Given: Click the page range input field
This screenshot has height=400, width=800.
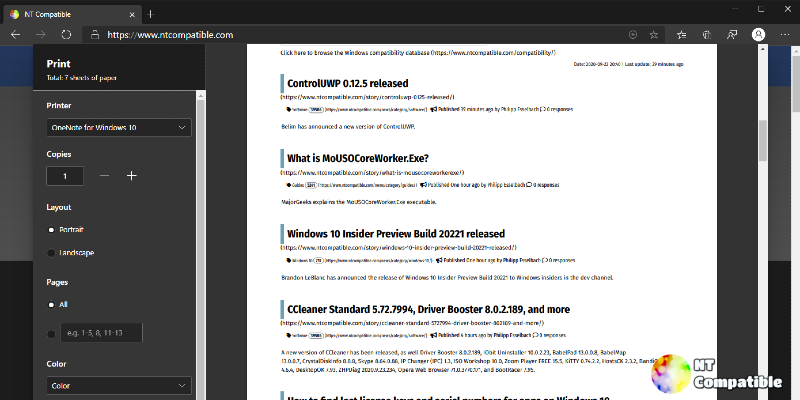Looking at the screenshot, I should click(102, 333).
